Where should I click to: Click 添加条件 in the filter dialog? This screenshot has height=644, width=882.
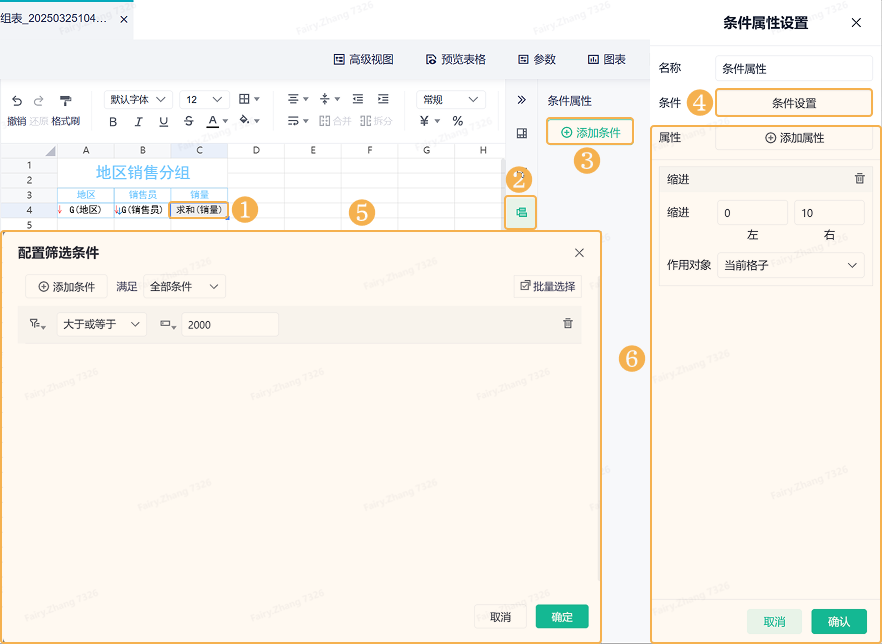click(66, 287)
